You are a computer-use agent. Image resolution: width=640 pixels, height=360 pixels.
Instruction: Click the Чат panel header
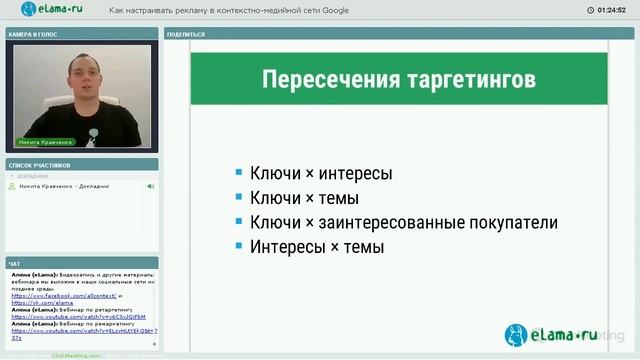[x=82, y=263]
